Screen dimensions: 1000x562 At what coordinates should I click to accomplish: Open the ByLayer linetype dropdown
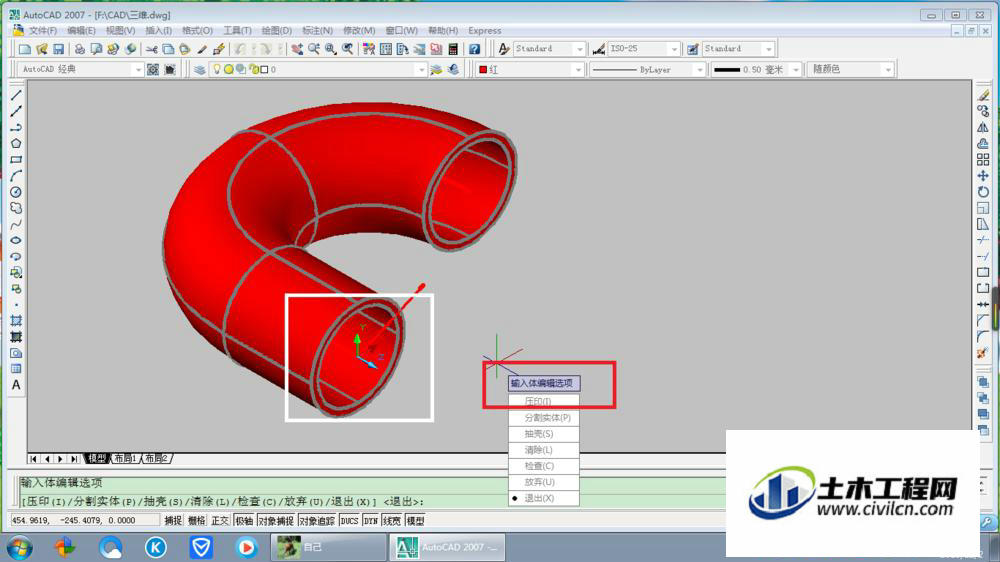pyautogui.click(x=700, y=70)
